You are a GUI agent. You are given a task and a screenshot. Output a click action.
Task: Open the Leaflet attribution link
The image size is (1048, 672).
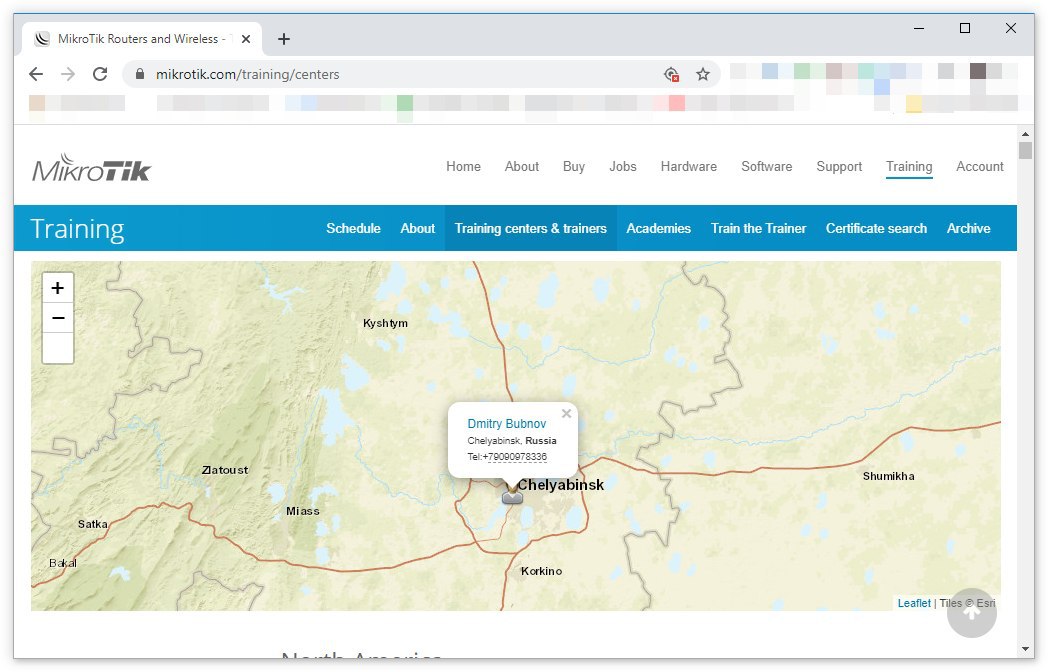(914, 603)
